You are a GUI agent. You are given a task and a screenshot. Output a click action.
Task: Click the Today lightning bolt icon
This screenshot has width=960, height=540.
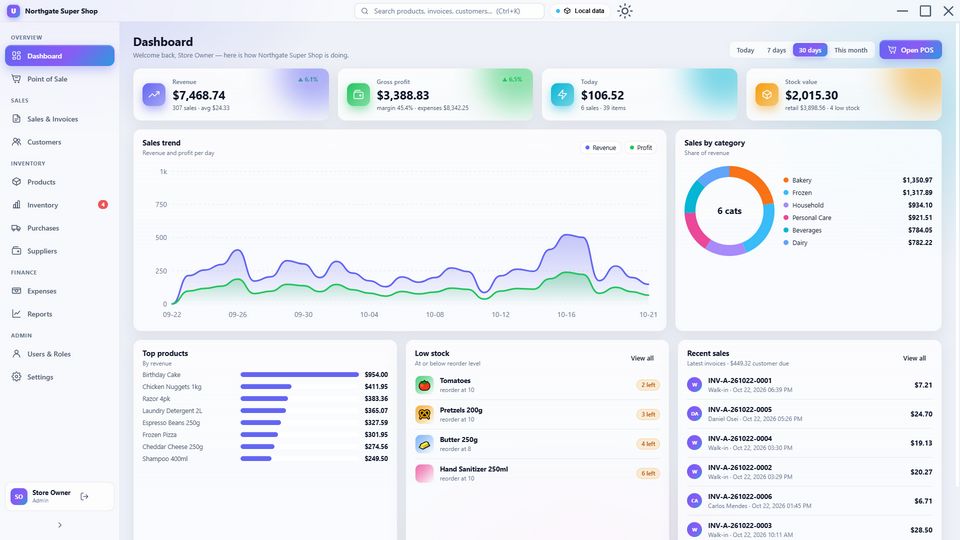coord(562,95)
